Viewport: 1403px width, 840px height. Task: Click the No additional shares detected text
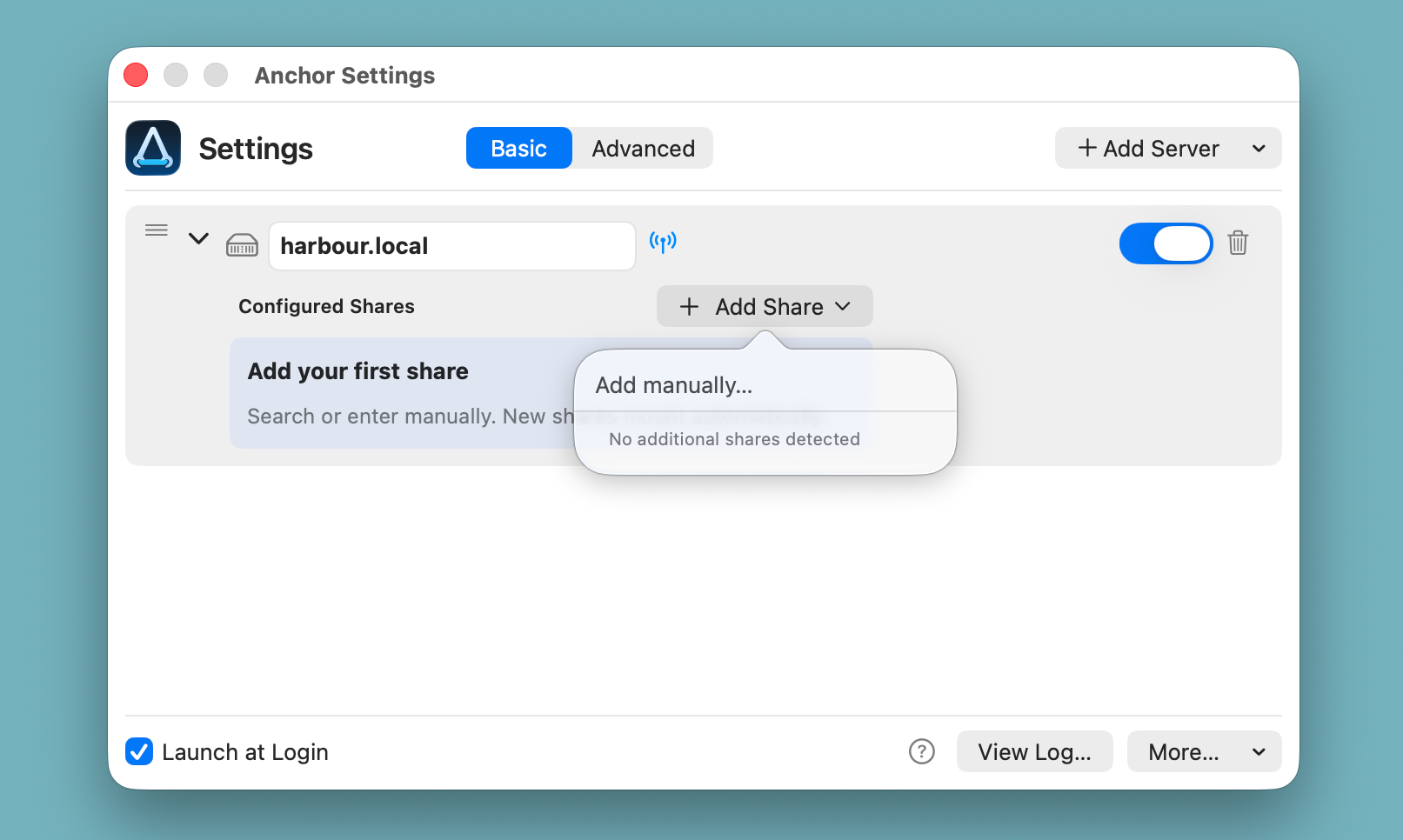coord(735,439)
